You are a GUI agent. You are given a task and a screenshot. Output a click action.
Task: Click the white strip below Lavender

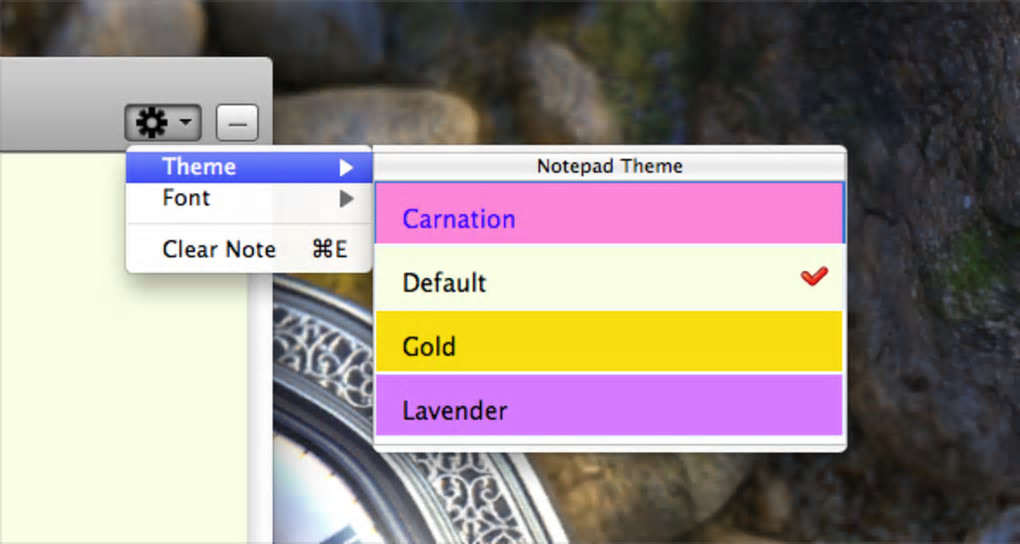tap(608, 441)
